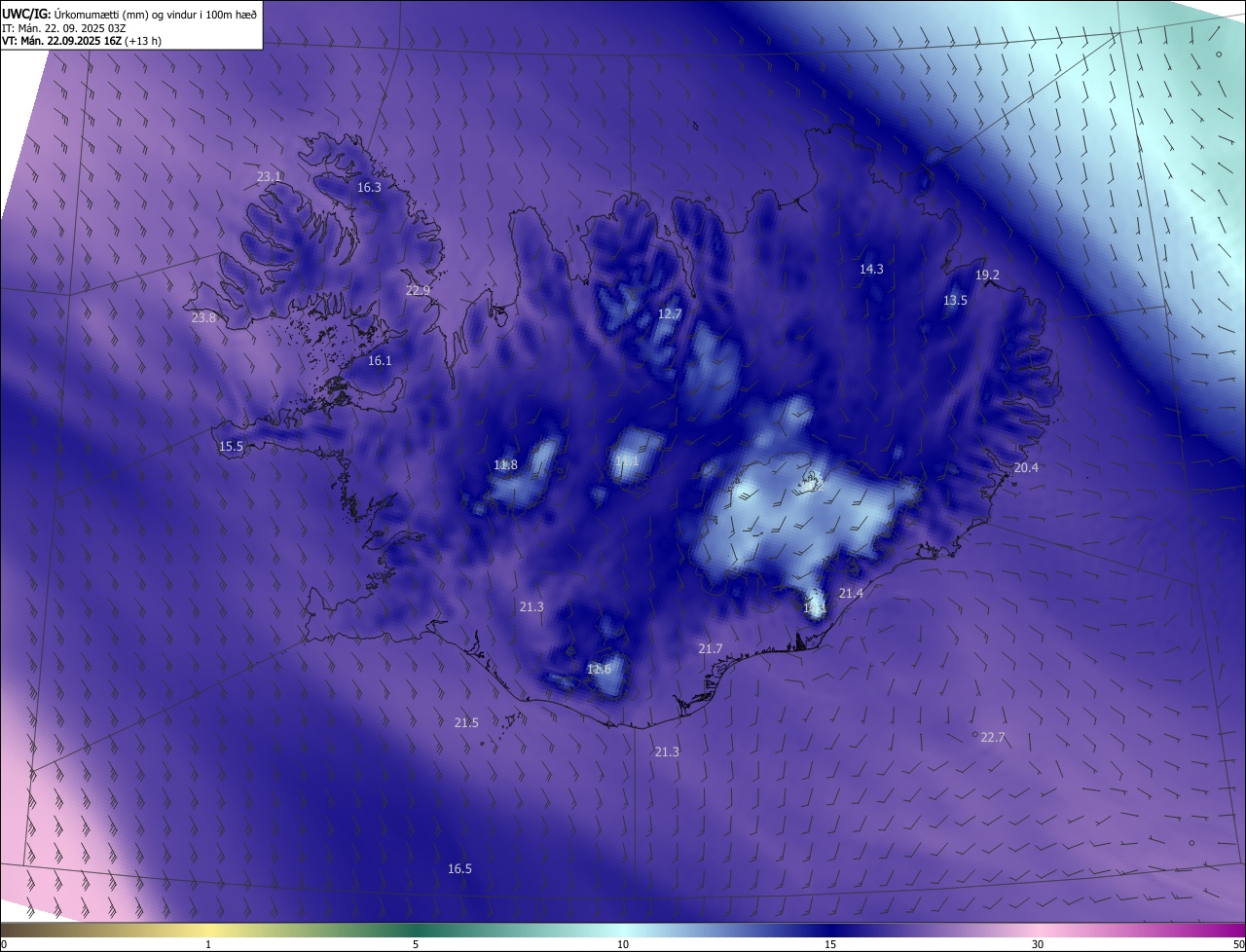Viewport: 1246px width, 952px height.
Task: Click the '50' label on the color scale
Action: click(1238, 944)
